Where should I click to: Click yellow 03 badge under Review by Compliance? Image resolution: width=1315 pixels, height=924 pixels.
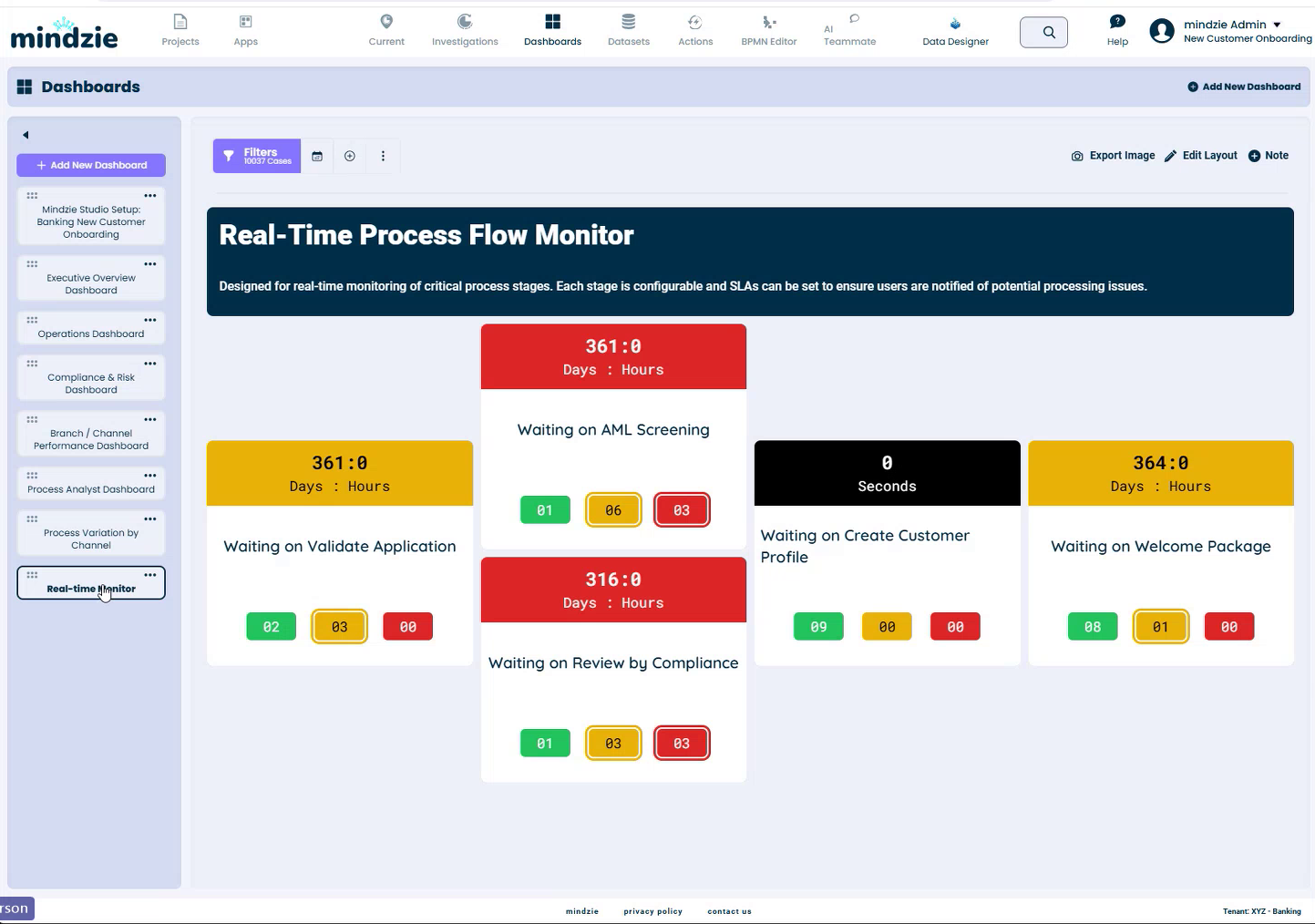(613, 744)
